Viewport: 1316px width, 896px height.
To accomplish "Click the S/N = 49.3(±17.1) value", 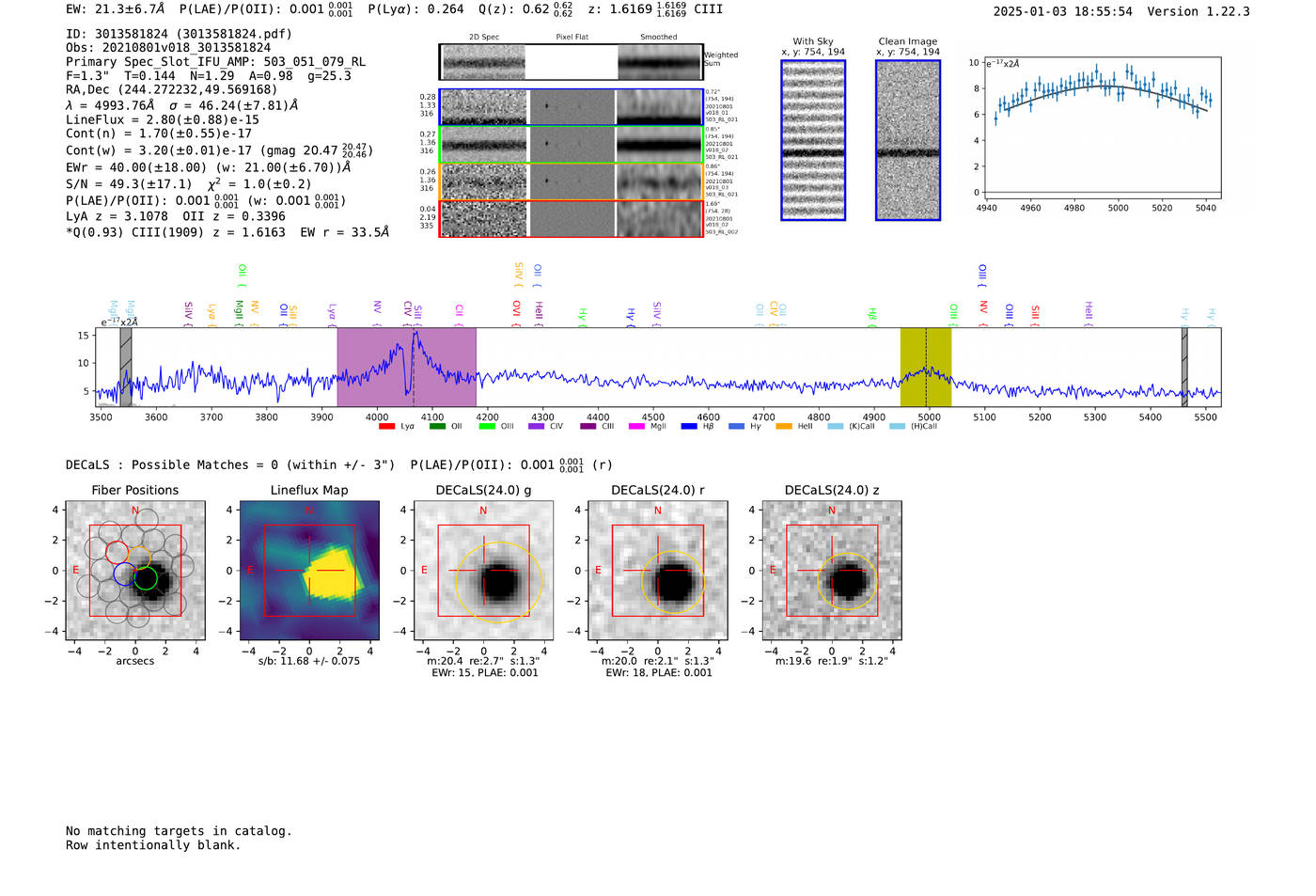I will coord(129,184).
